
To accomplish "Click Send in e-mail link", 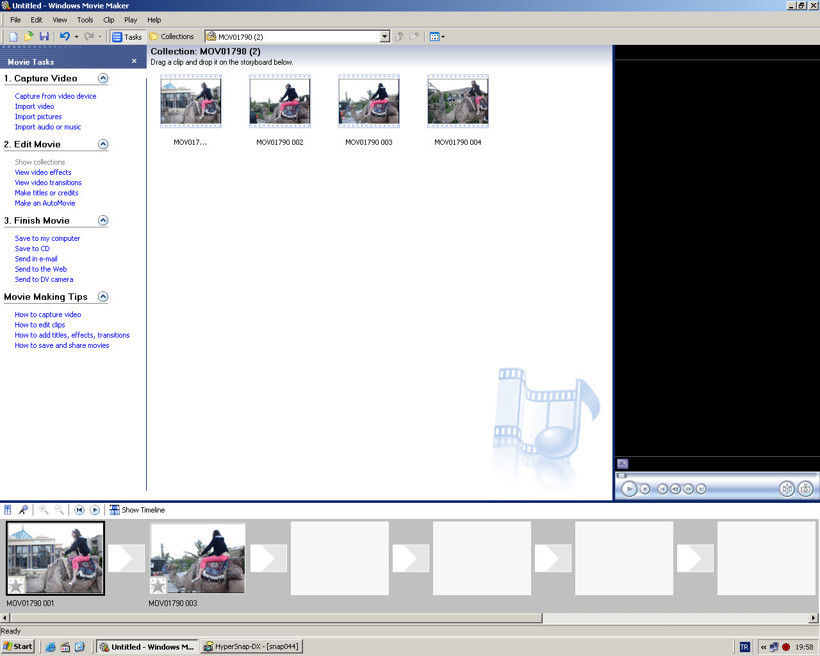I will tap(36, 258).
